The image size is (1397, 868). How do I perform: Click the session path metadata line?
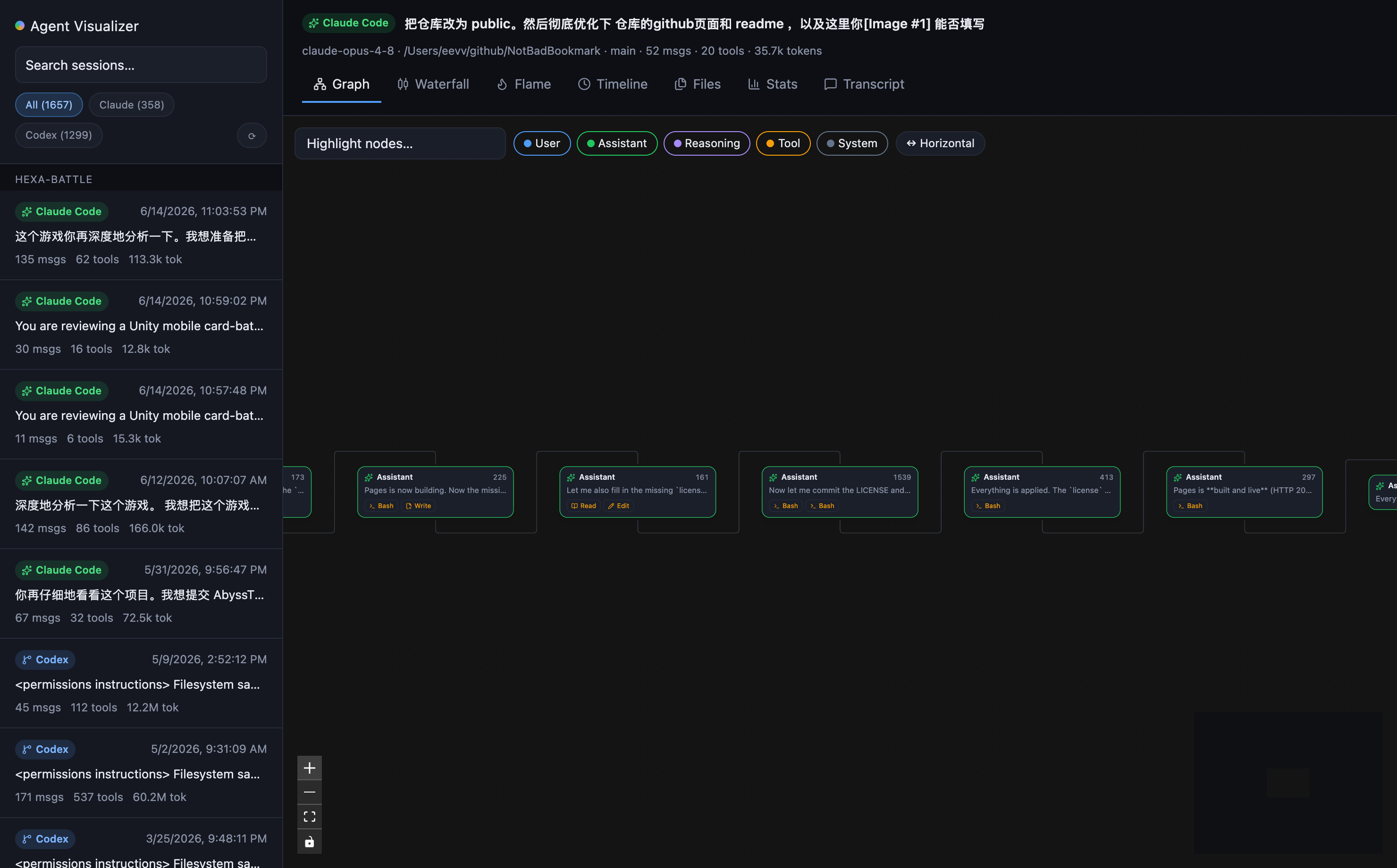pos(562,50)
